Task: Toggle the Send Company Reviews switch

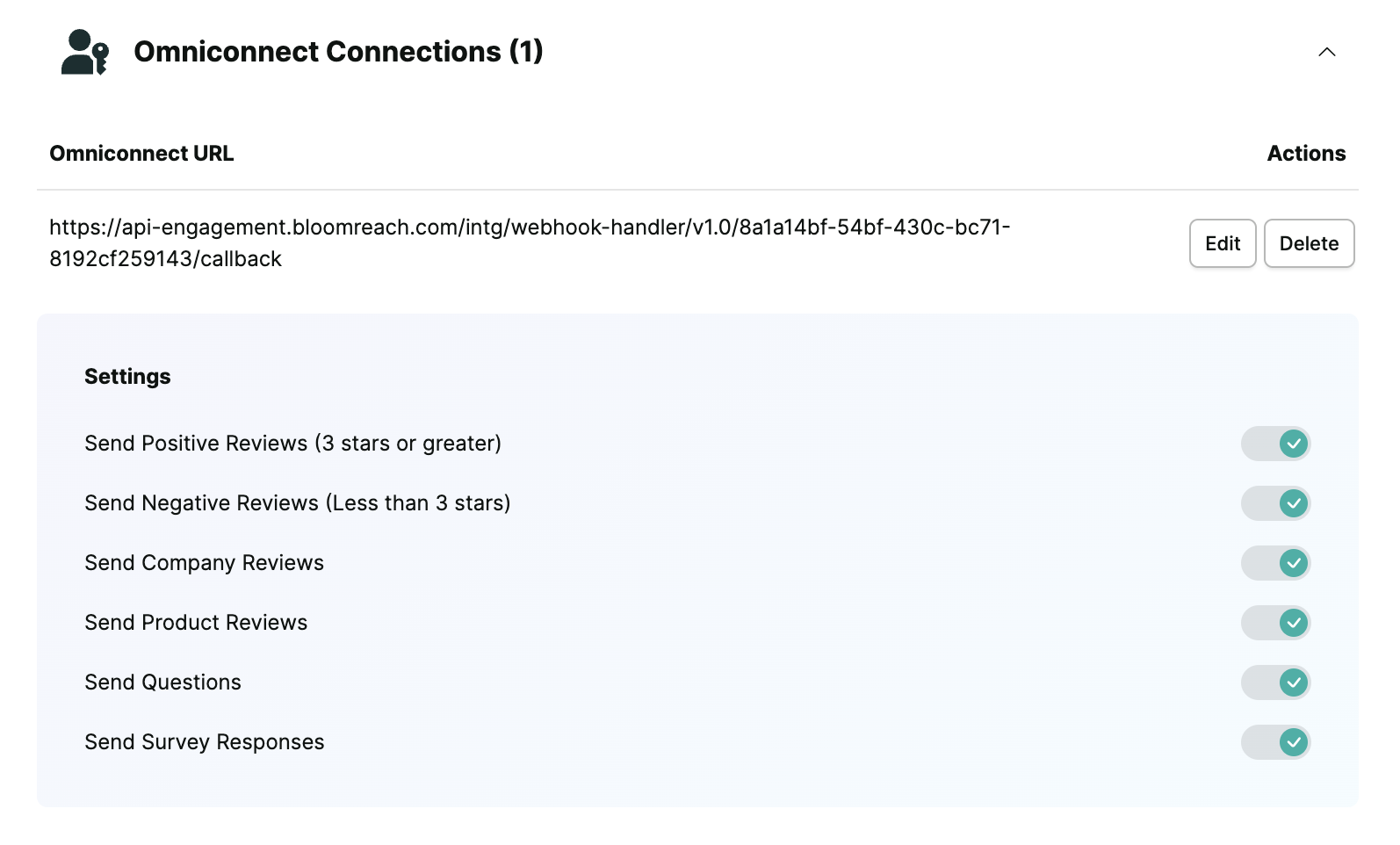Action: tap(1275, 563)
